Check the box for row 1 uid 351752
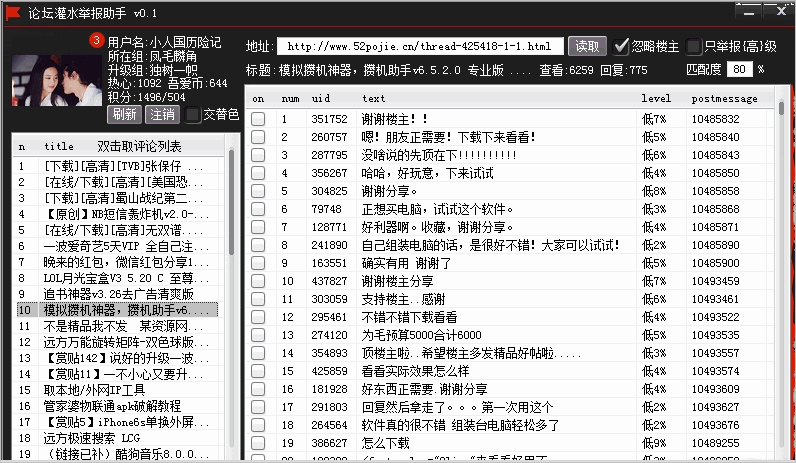Viewport: 796px width, 463px height. (258, 119)
